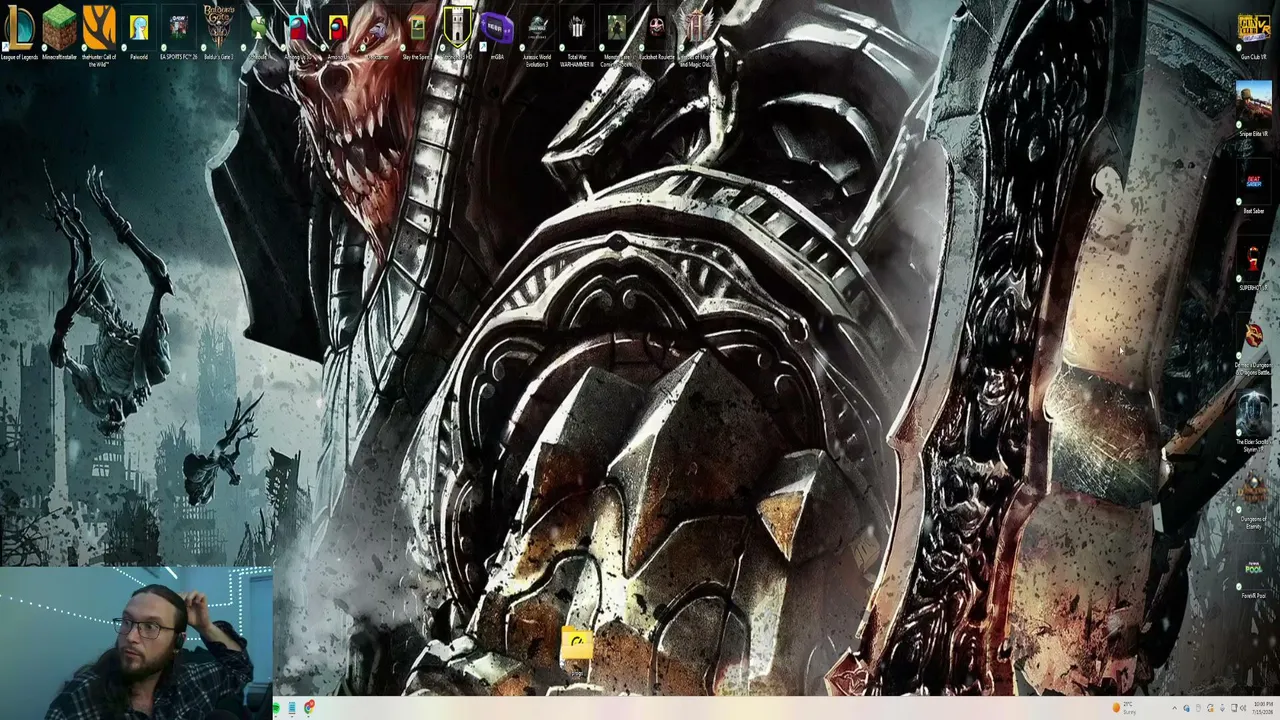Show hidden system tray icons
The image size is (1280, 720).
(x=1174, y=708)
